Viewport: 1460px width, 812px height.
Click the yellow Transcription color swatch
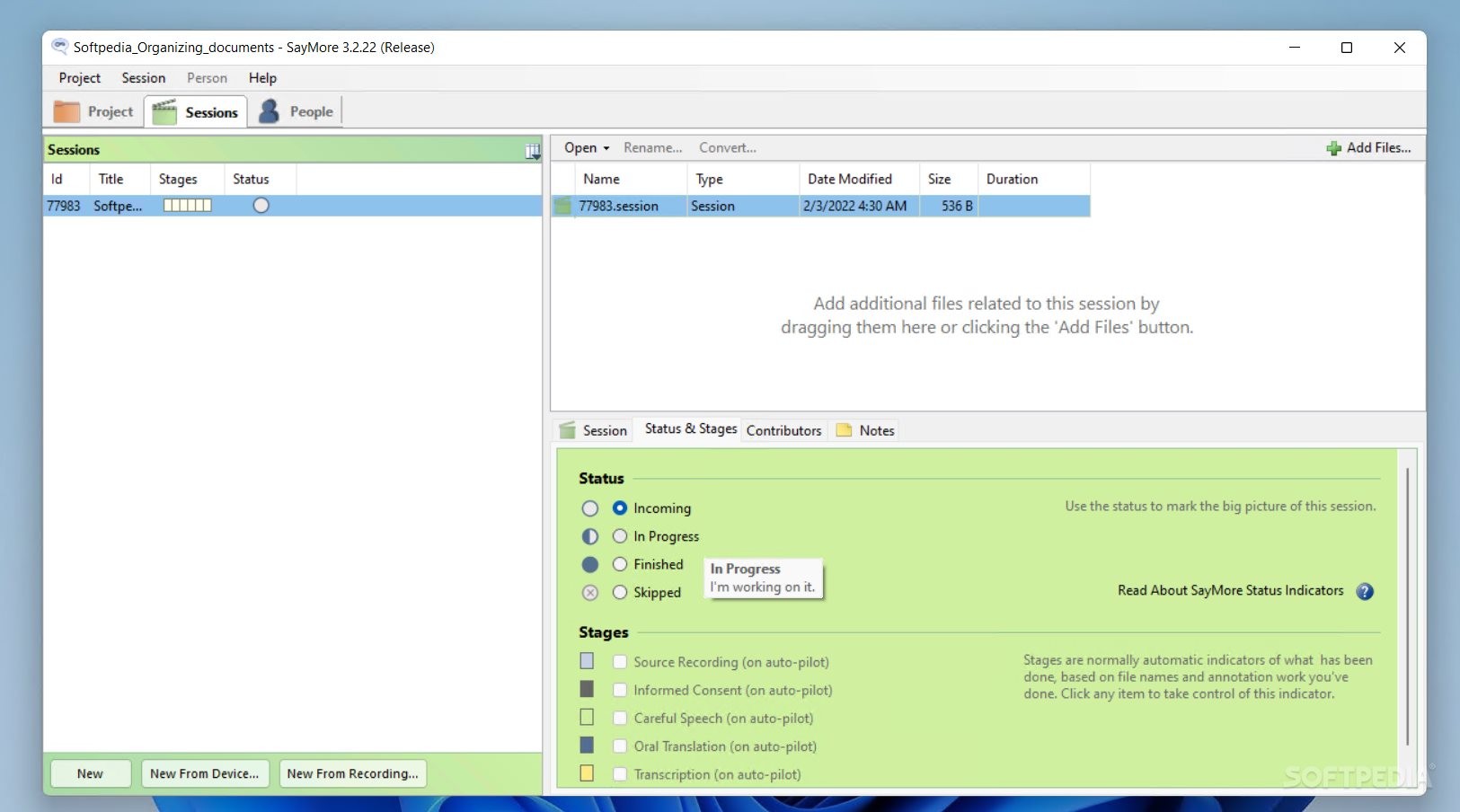587,772
